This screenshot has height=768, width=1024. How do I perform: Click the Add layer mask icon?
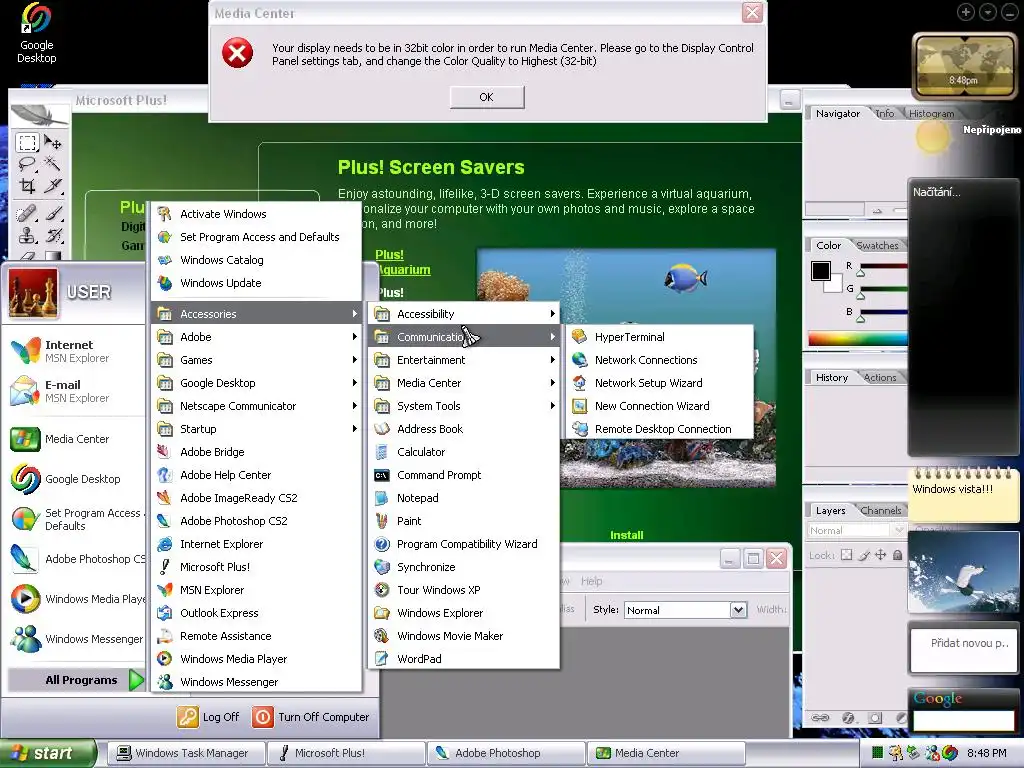875,718
